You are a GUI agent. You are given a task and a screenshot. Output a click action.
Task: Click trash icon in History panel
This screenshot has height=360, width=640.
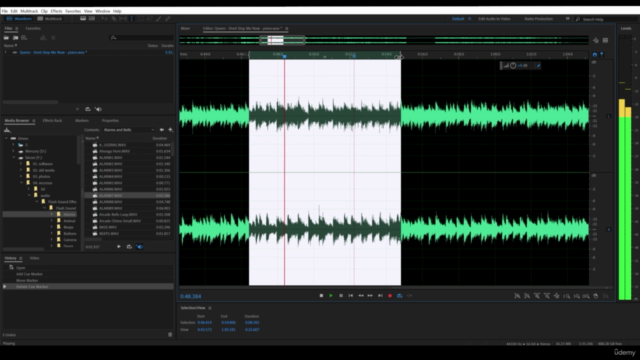click(170, 335)
